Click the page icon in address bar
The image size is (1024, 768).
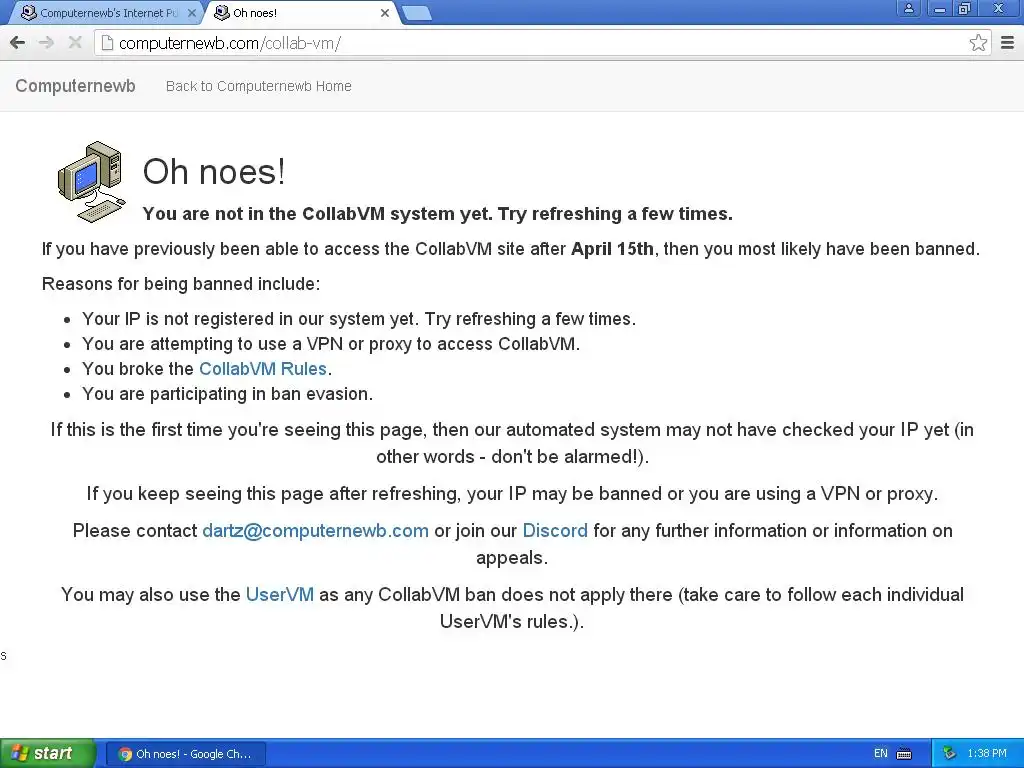coord(107,43)
